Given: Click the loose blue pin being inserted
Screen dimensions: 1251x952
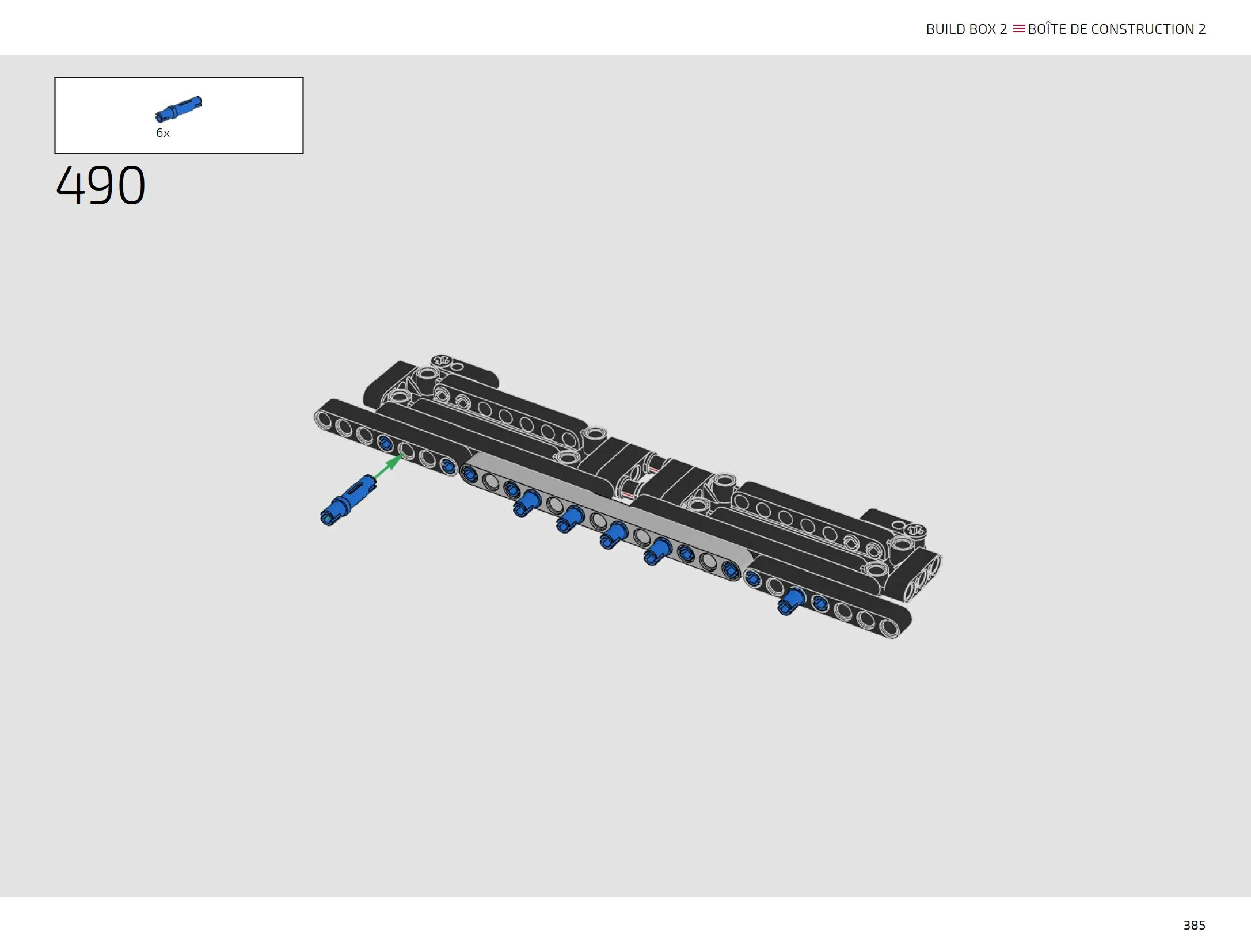Looking at the screenshot, I should click(348, 500).
